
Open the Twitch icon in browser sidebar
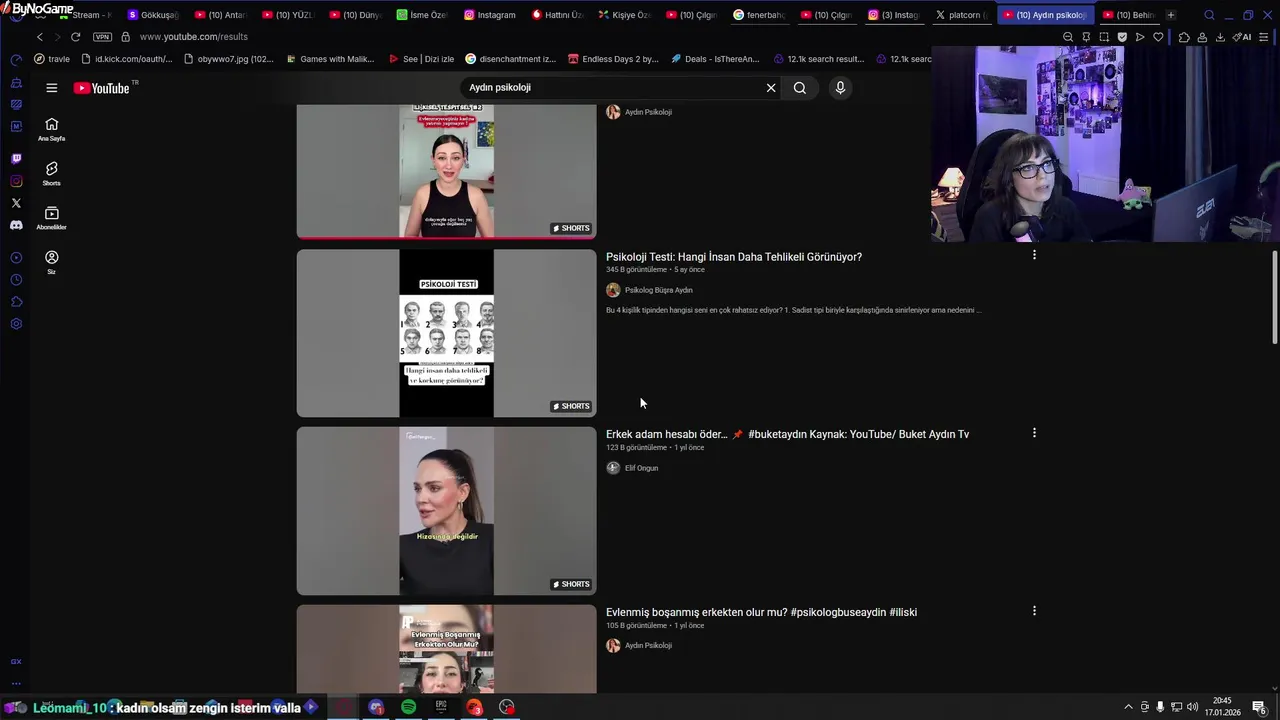point(16,159)
